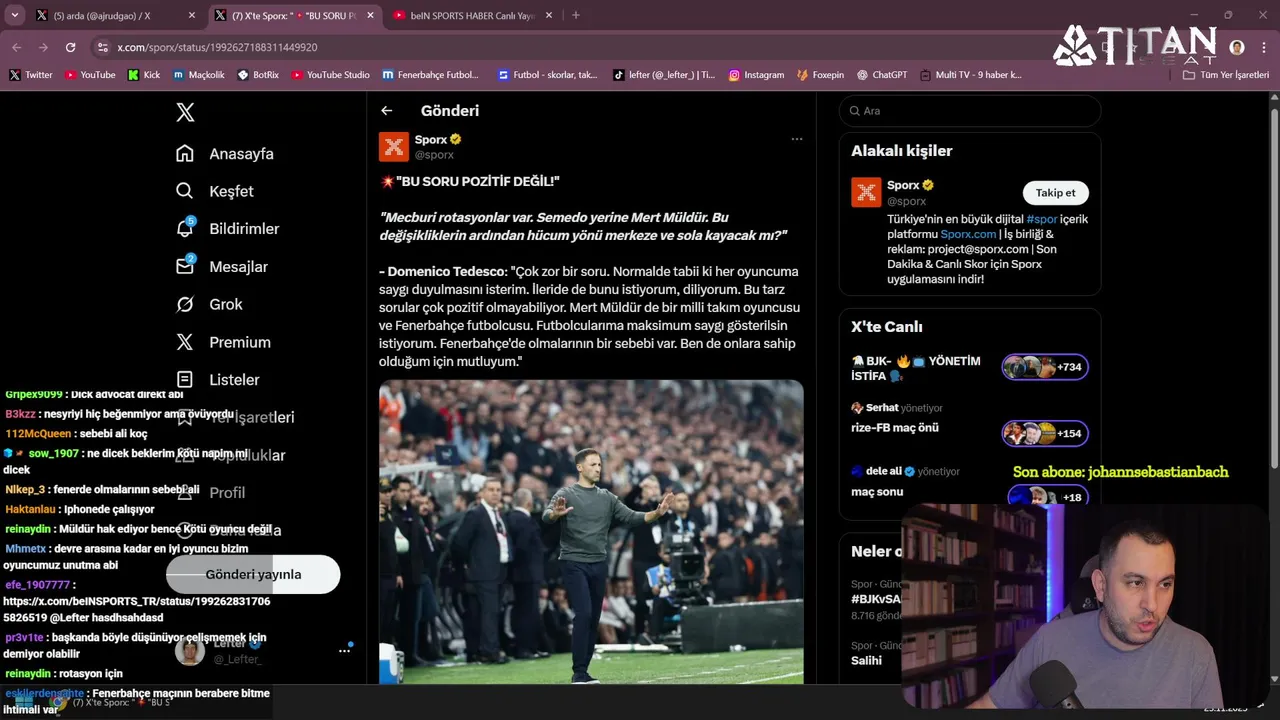The height and width of the screenshot is (720, 1280).
Task: Open Premium page
Action: pos(223,342)
